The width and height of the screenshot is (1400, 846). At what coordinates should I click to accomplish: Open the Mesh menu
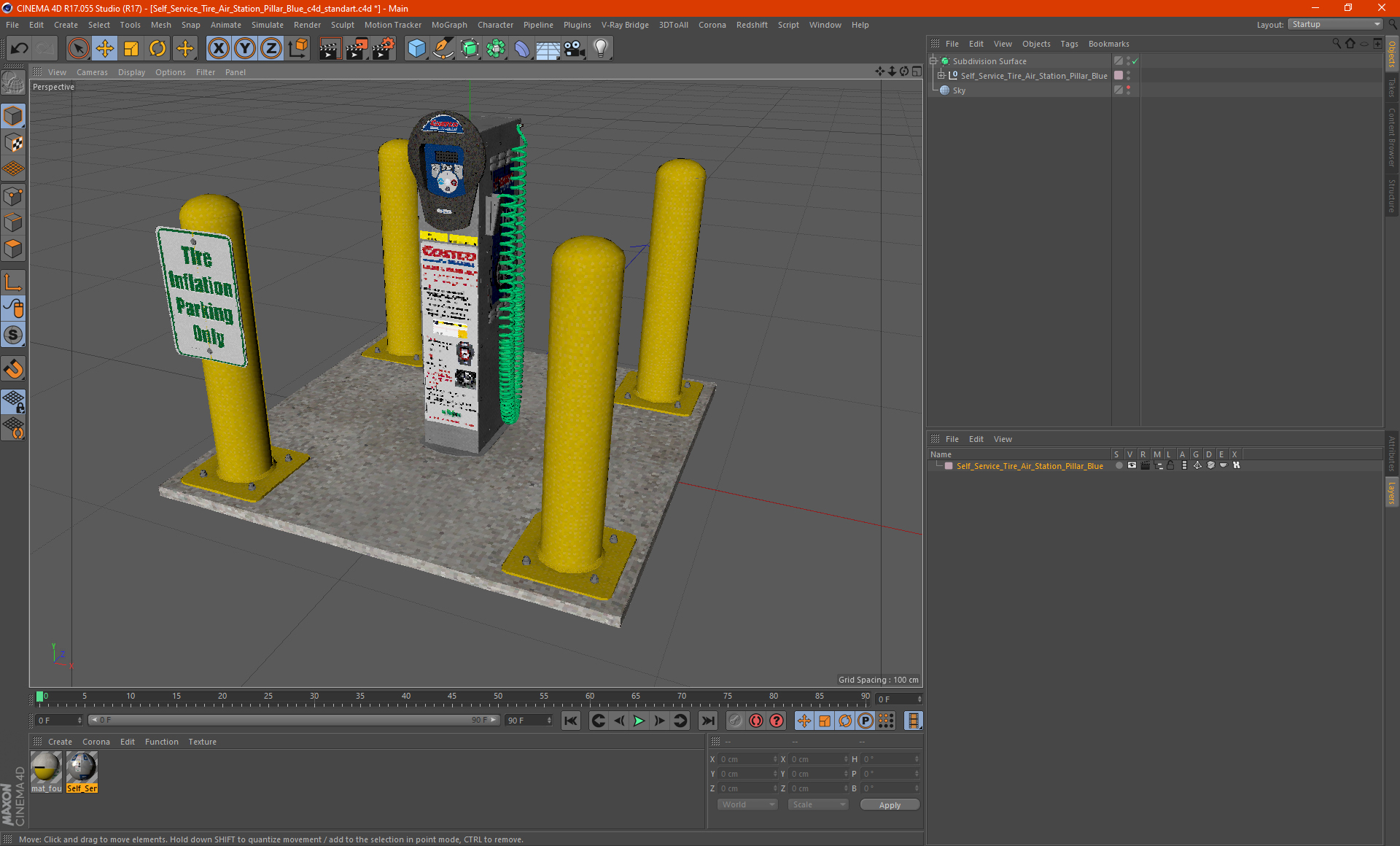pos(161,25)
